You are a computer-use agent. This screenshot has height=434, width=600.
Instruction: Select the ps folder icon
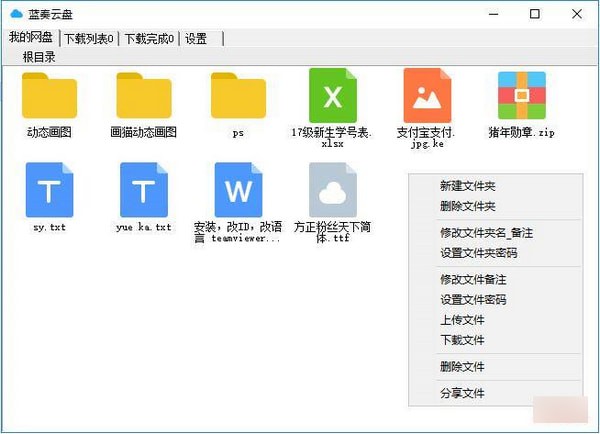(x=238, y=96)
